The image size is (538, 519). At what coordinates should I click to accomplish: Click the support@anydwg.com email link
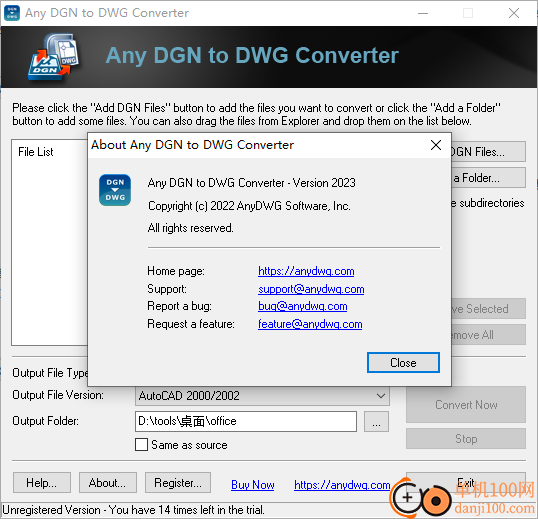click(311, 289)
